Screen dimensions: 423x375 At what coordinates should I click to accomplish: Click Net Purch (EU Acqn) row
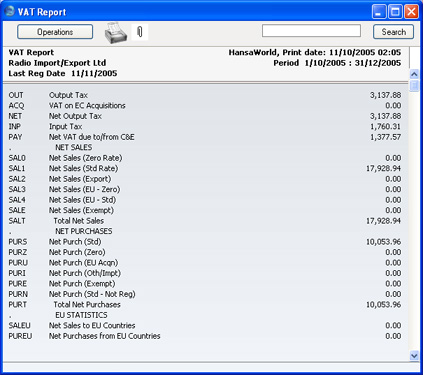205,263
